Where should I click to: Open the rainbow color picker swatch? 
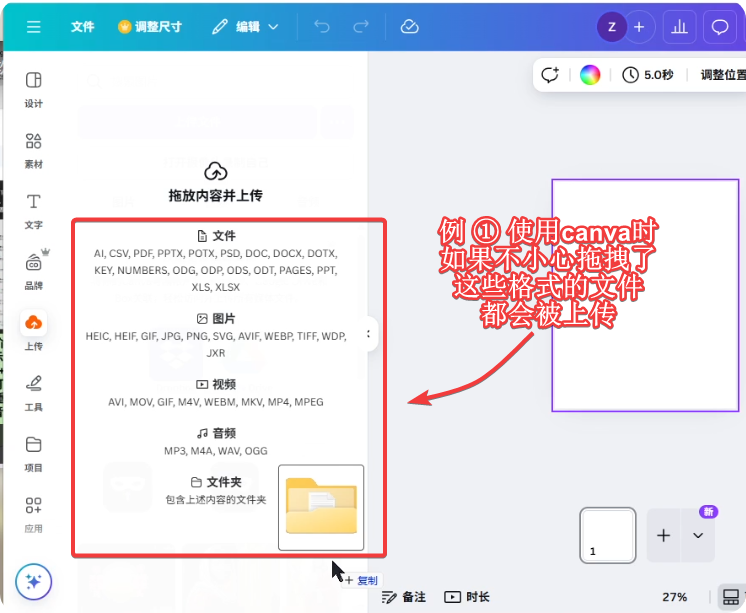pyautogui.click(x=590, y=75)
